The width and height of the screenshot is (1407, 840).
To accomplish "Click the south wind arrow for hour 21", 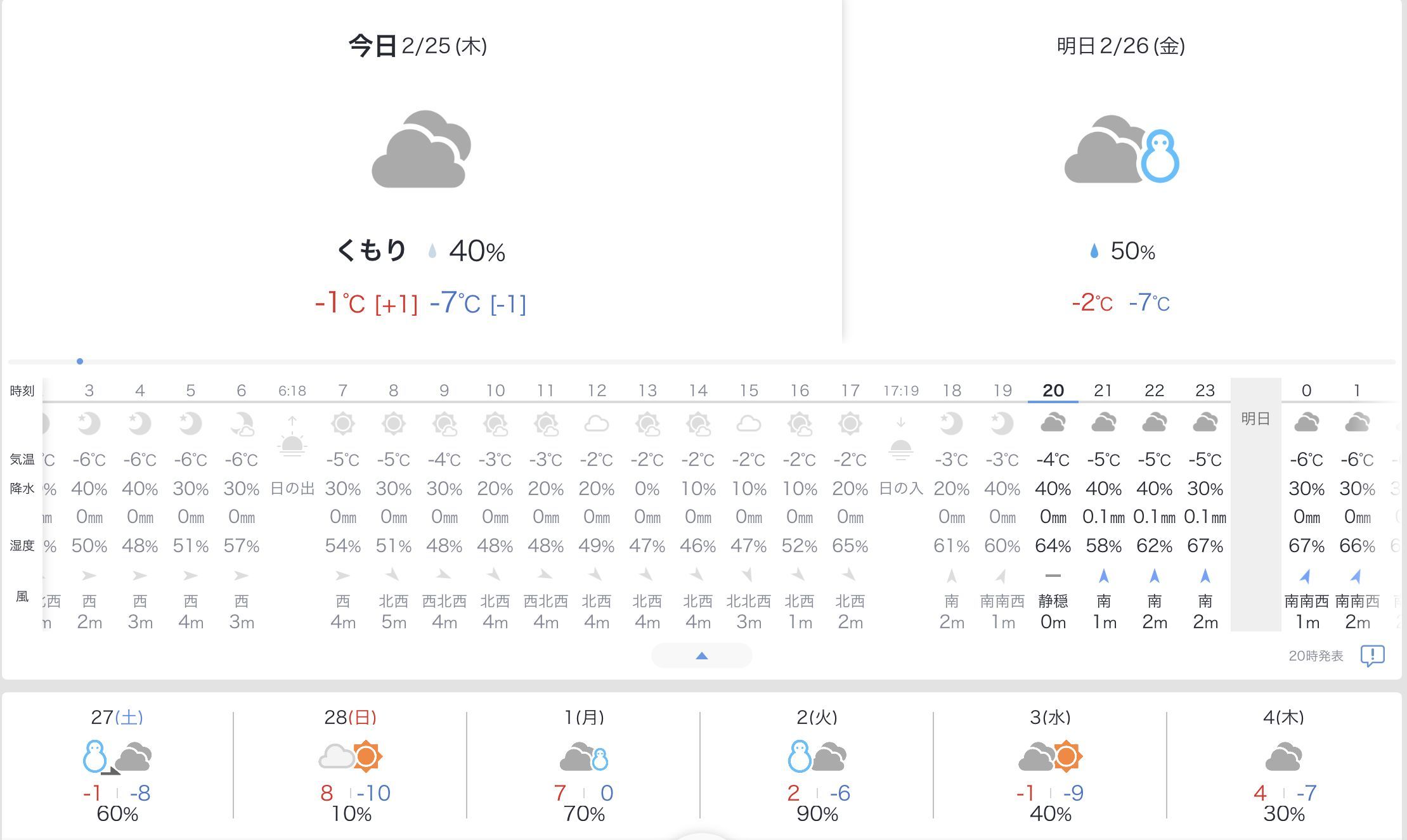I will (1103, 576).
